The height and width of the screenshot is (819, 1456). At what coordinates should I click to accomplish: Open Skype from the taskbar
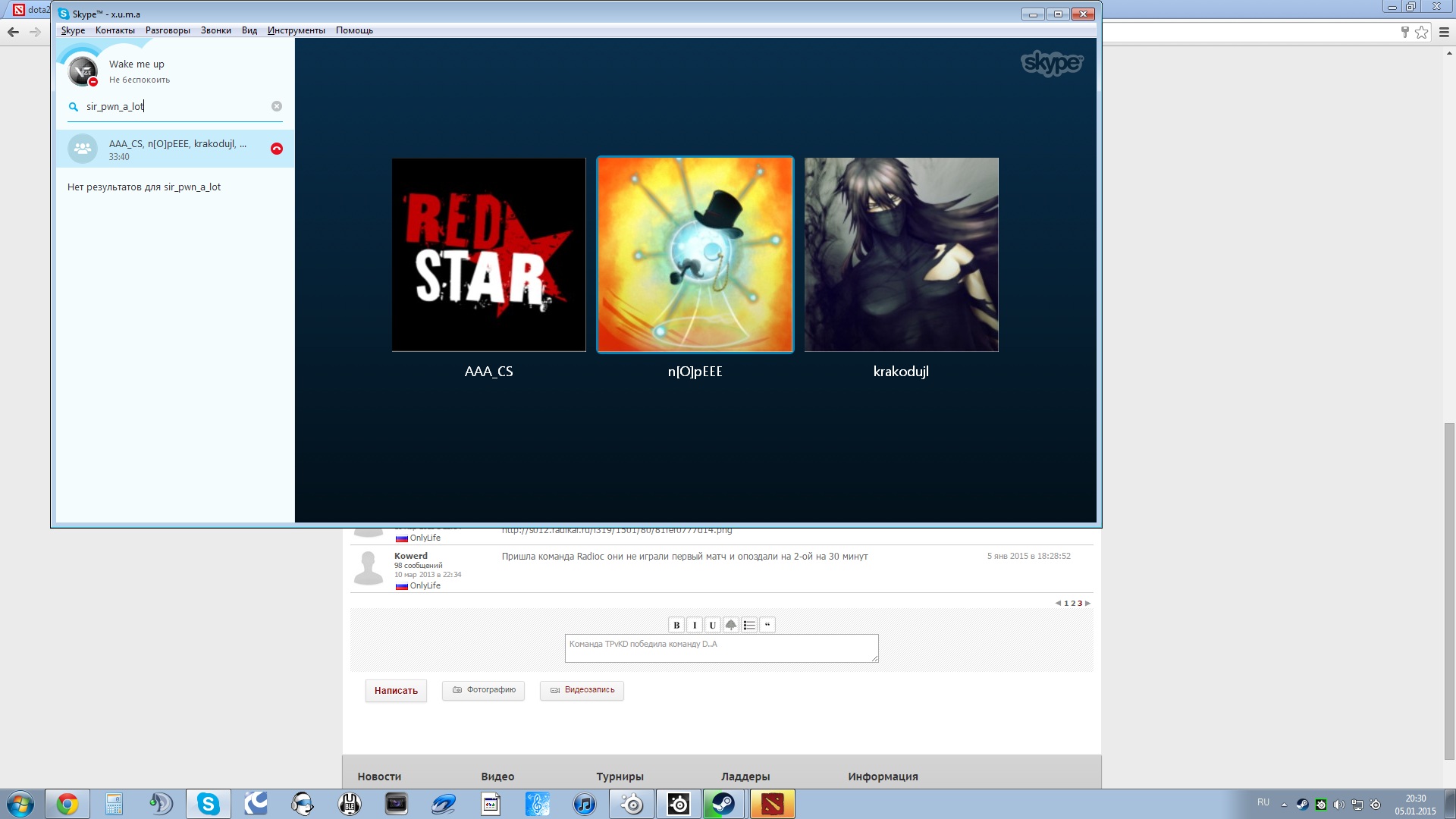209,804
